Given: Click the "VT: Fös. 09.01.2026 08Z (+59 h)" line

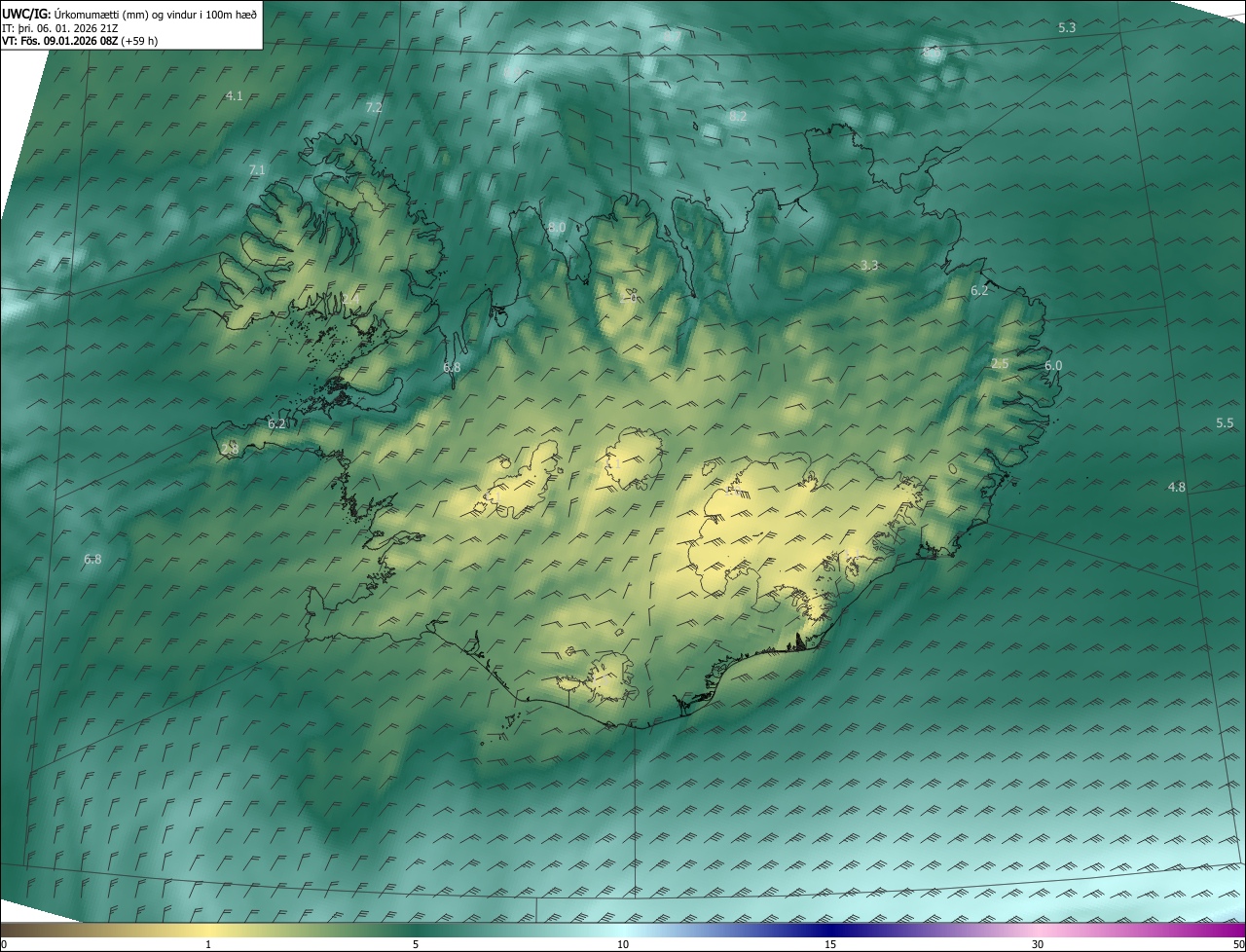Looking at the screenshot, I should point(80,41).
